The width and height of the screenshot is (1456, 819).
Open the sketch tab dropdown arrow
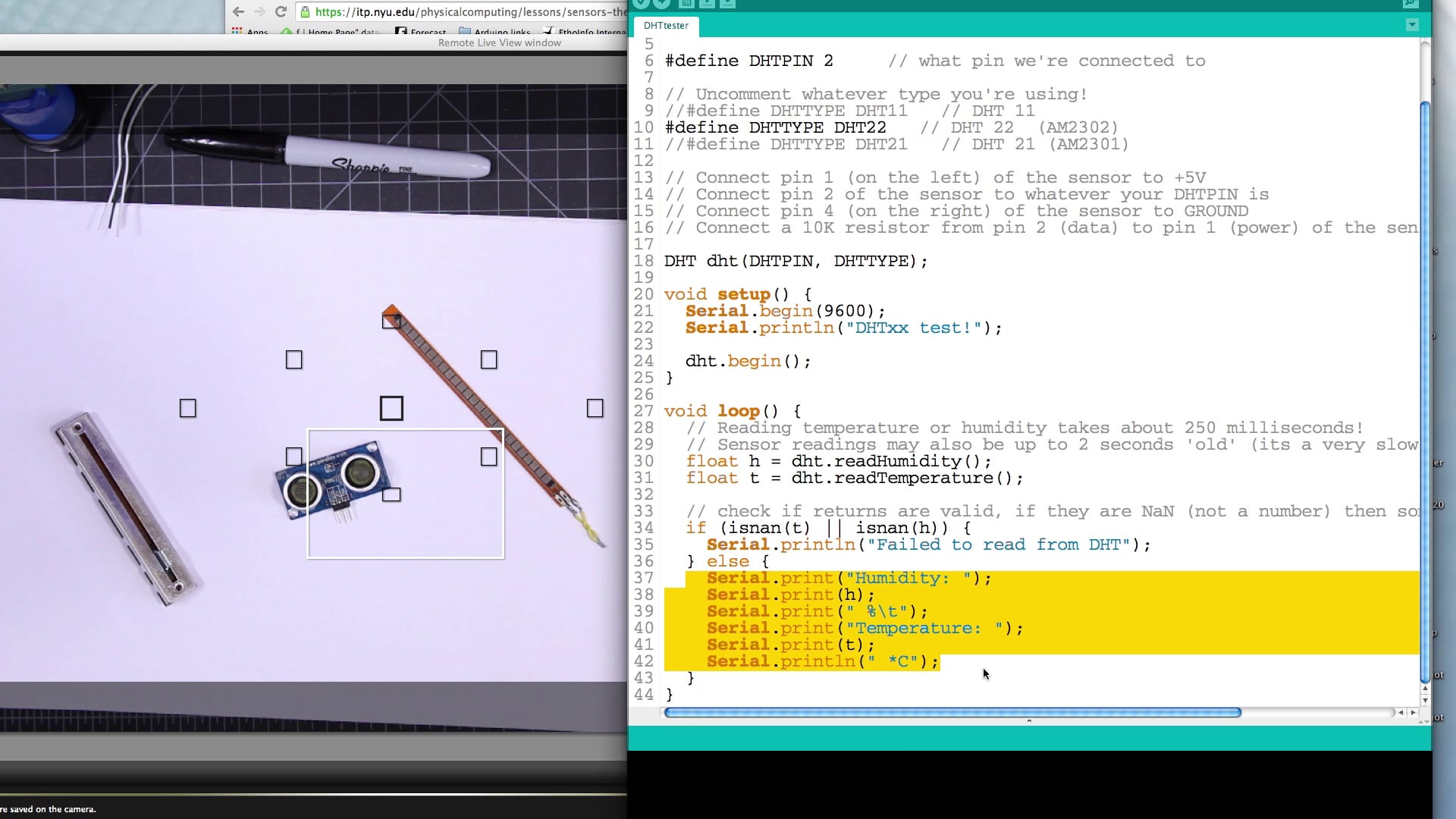point(1412,25)
